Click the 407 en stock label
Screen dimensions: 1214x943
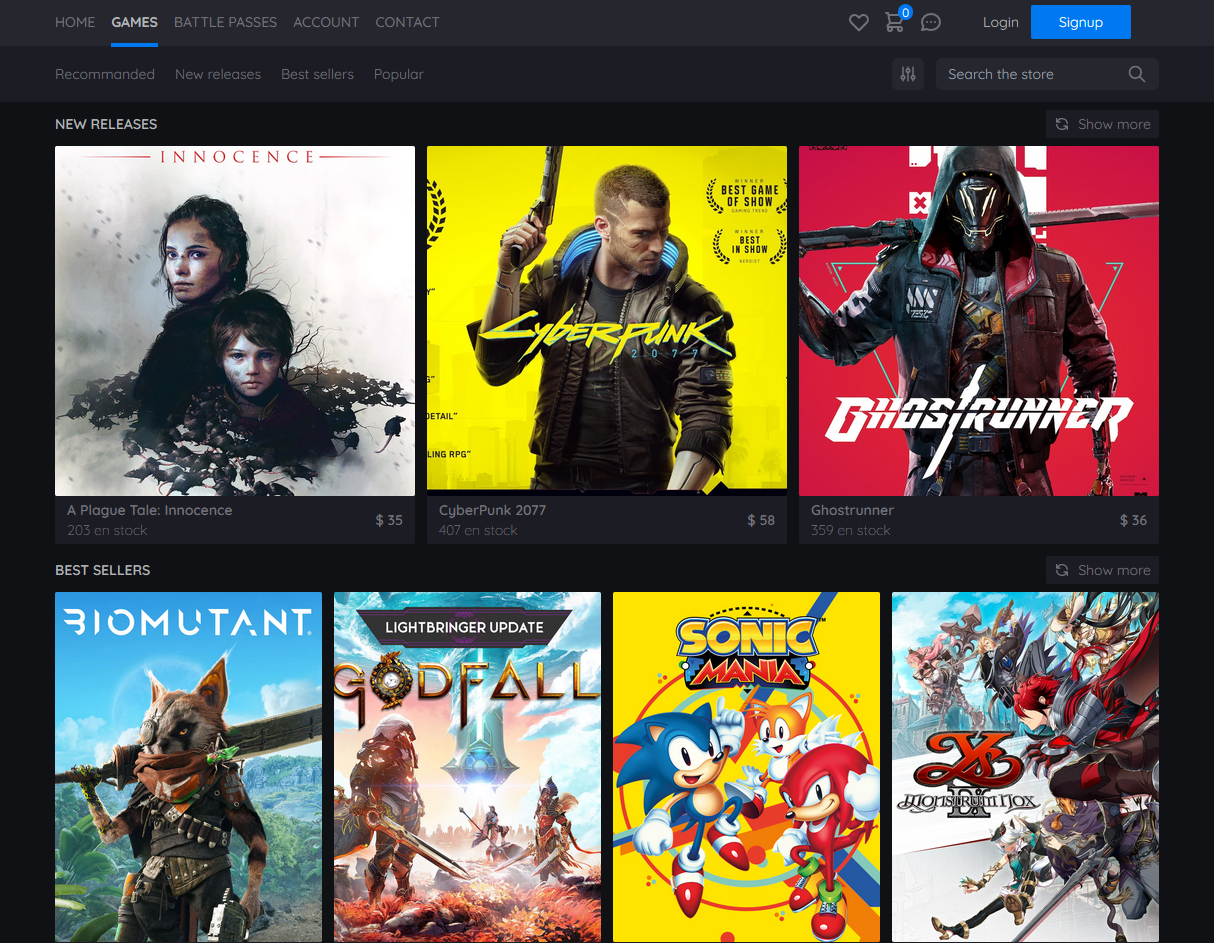(x=478, y=530)
